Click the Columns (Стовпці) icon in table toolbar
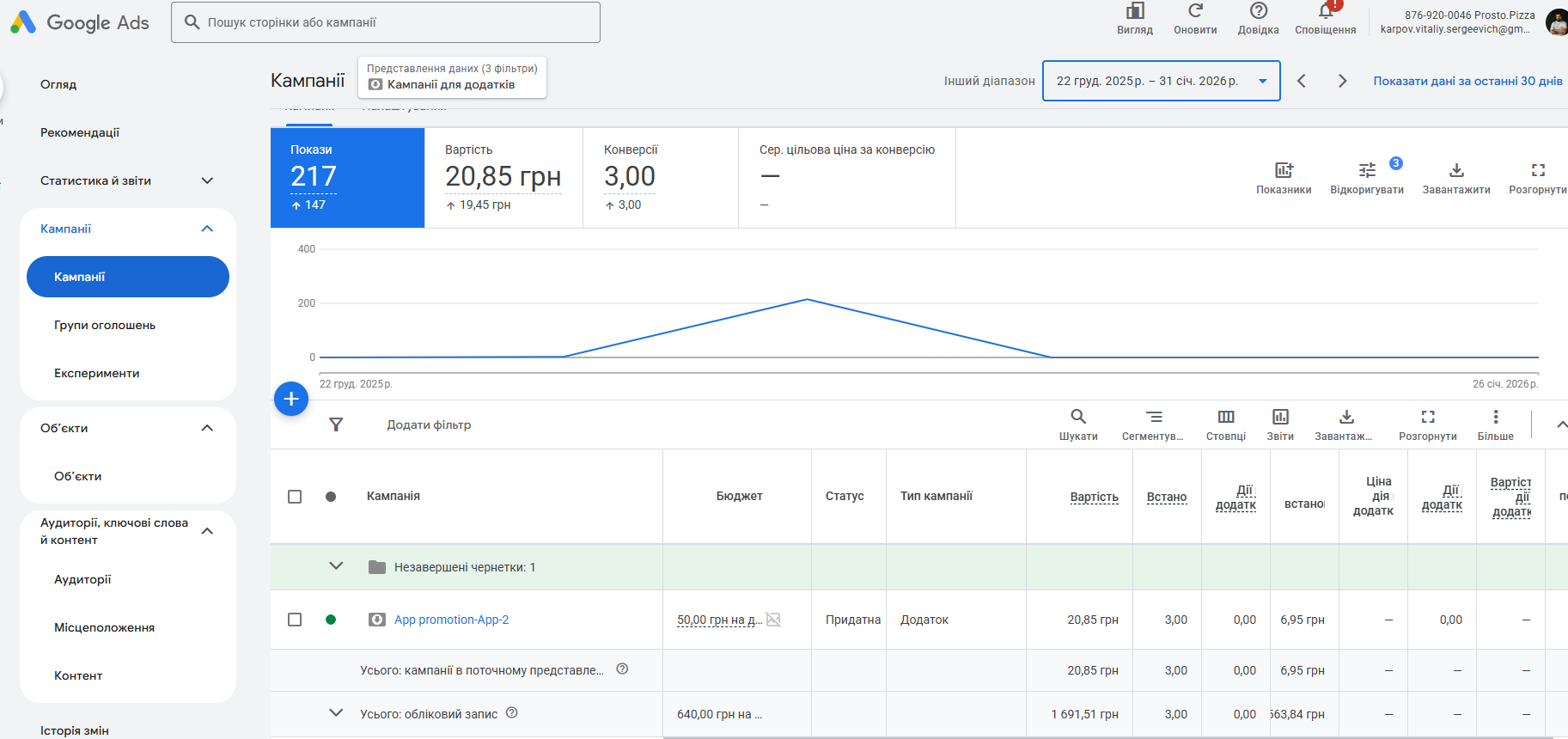This screenshot has width=1568, height=739. pyautogui.click(x=1225, y=417)
